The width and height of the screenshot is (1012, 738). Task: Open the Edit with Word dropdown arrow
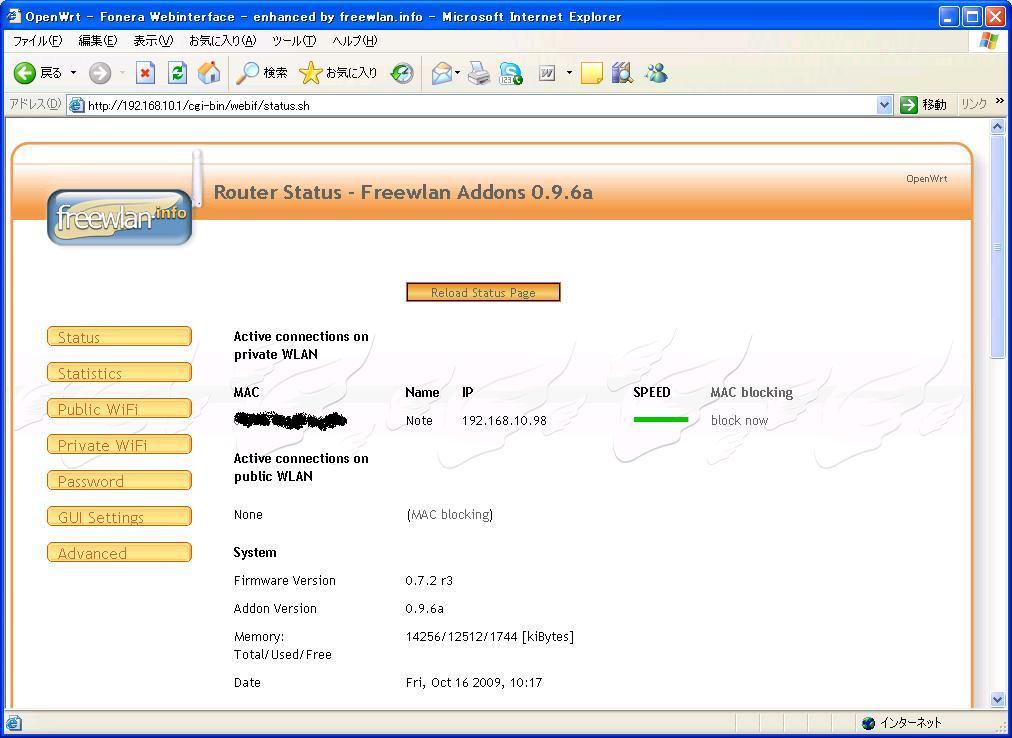(569, 73)
